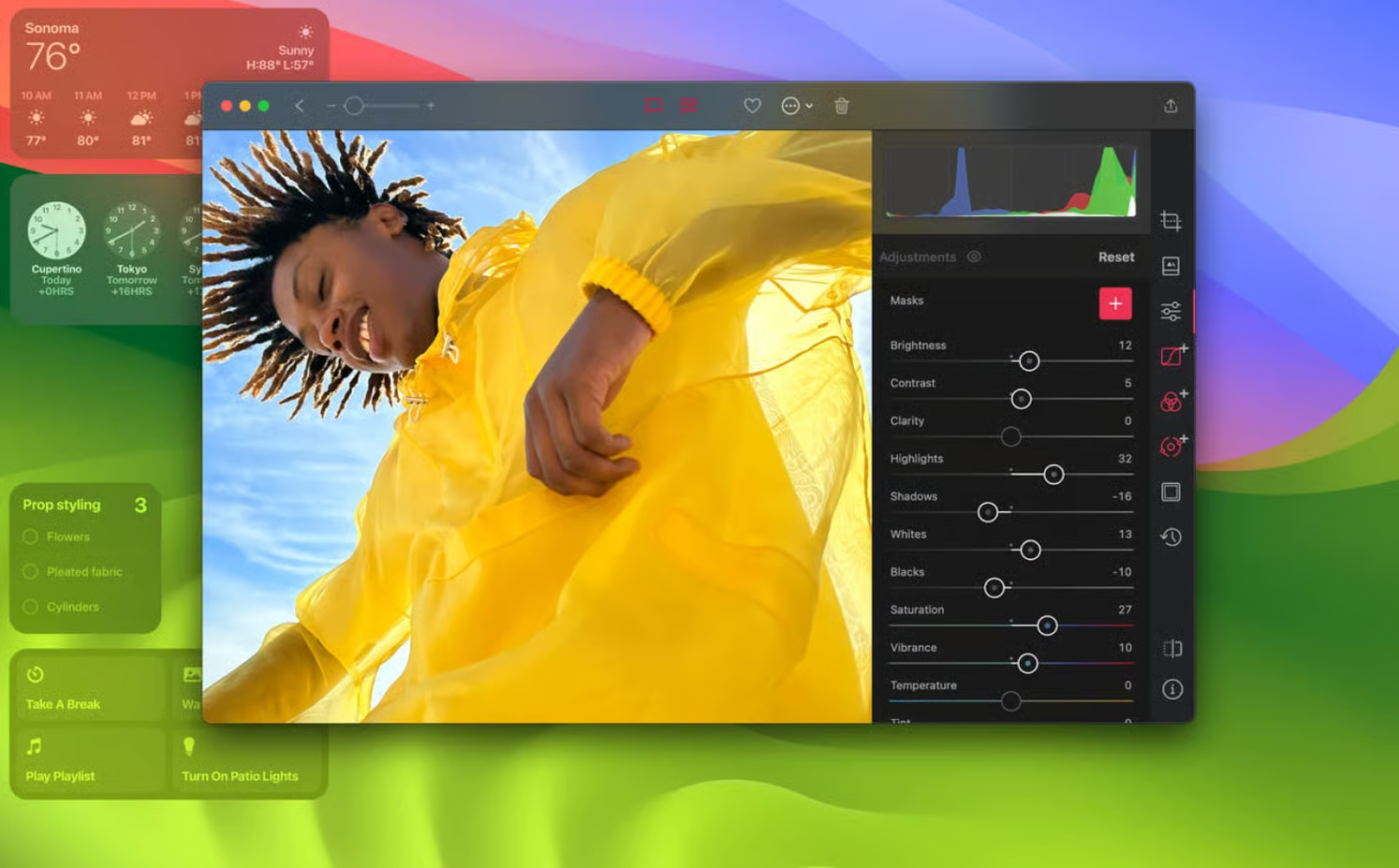Open the side-by-side comparison view
Viewport: 1399px width, 868px height.
[x=1171, y=647]
